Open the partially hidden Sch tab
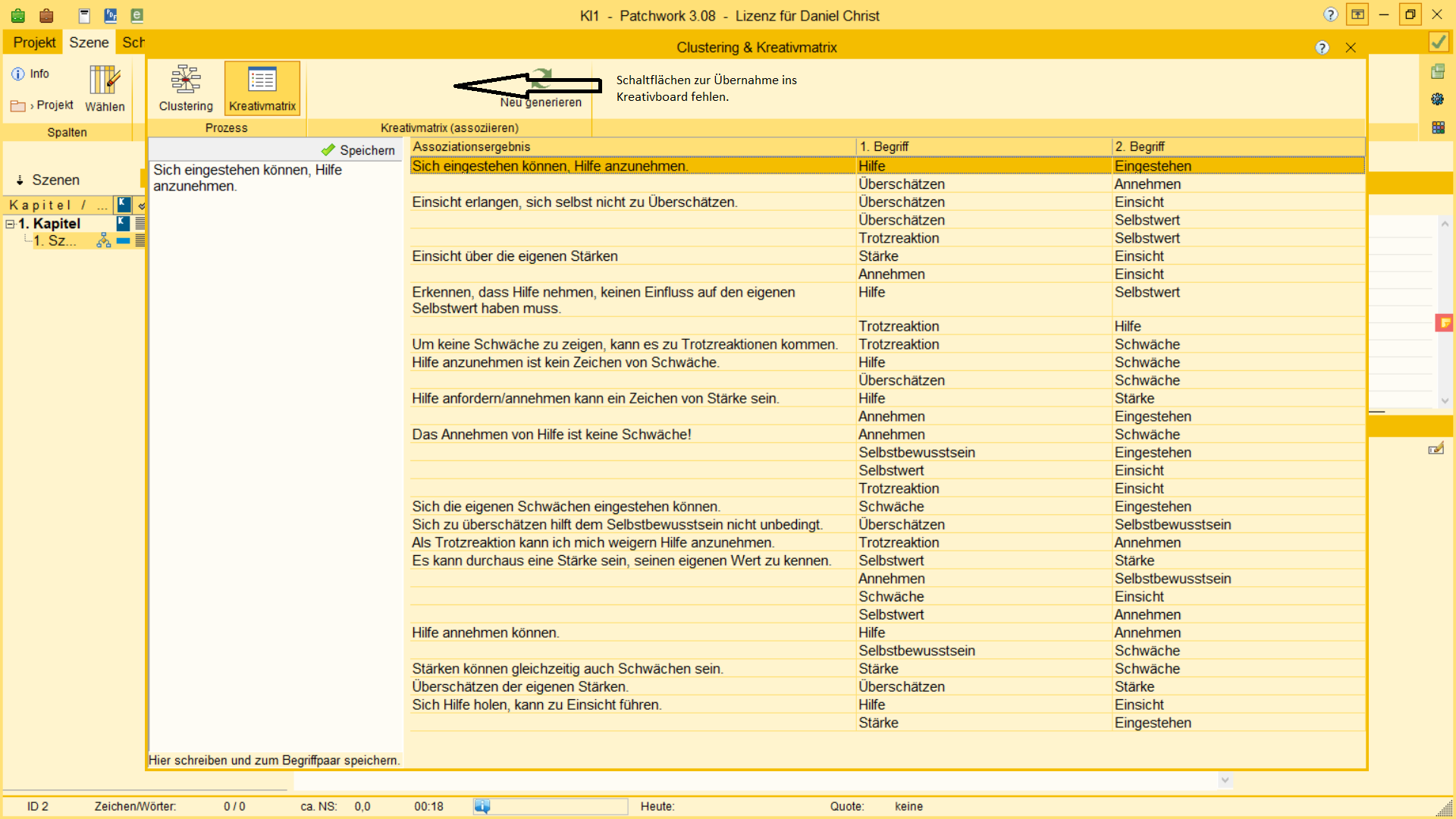1456x819 pixels. [x=133, y=42]
